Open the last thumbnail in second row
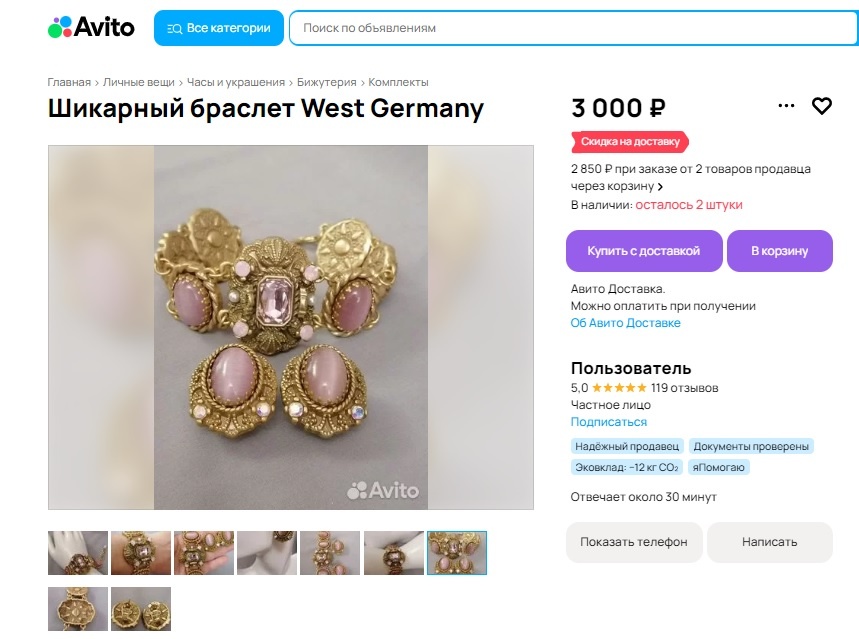This screenshot has width=859, height=639. point(141,609)
